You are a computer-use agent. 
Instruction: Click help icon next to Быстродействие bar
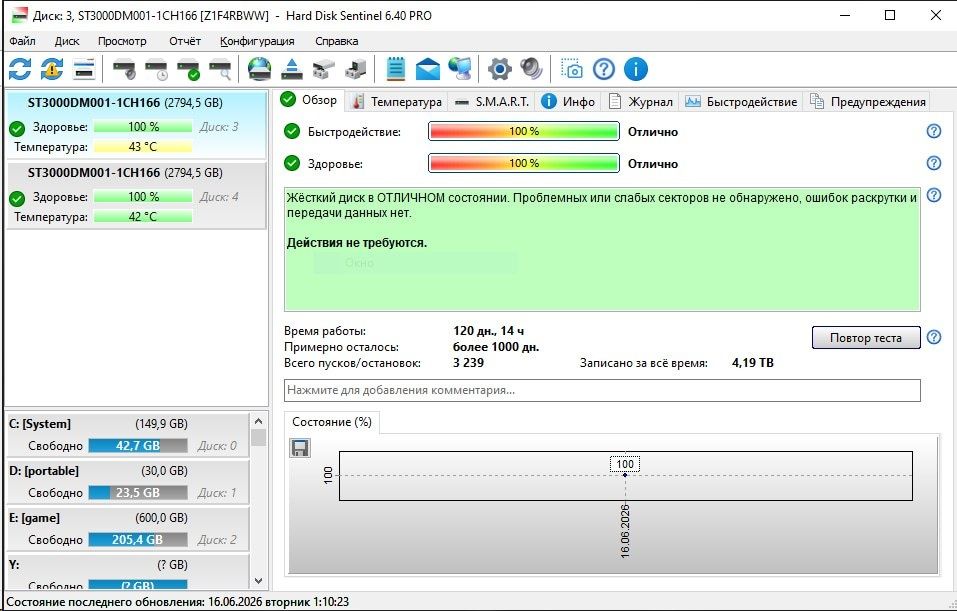(x=934, y=131)
